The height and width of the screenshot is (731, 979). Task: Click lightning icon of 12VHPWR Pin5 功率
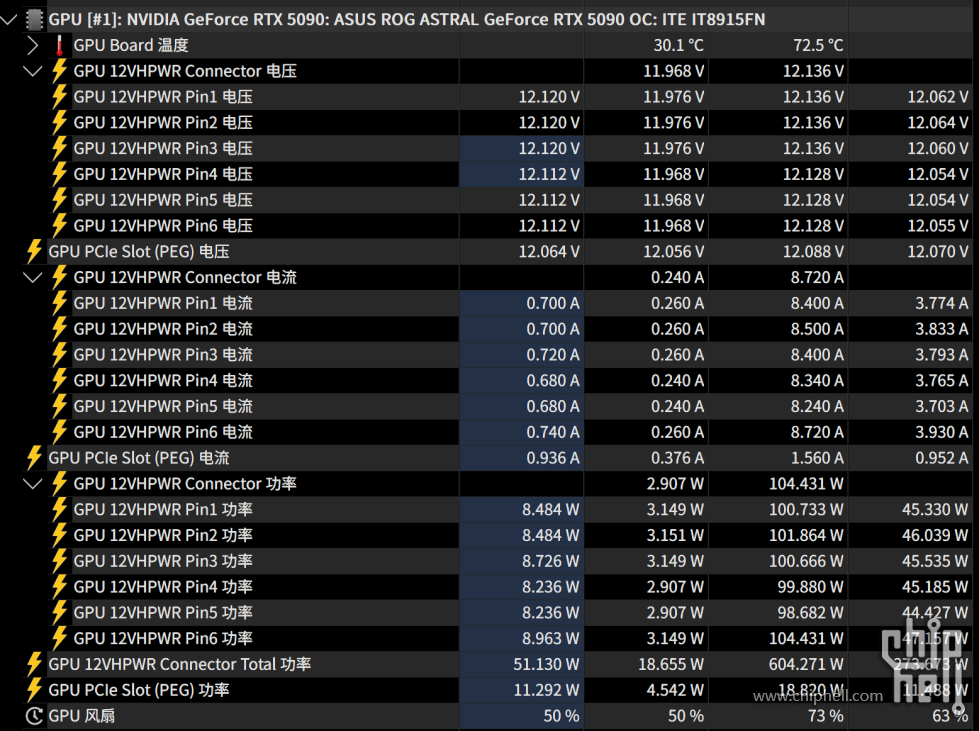pyautogui.click(x=59, y=613)
